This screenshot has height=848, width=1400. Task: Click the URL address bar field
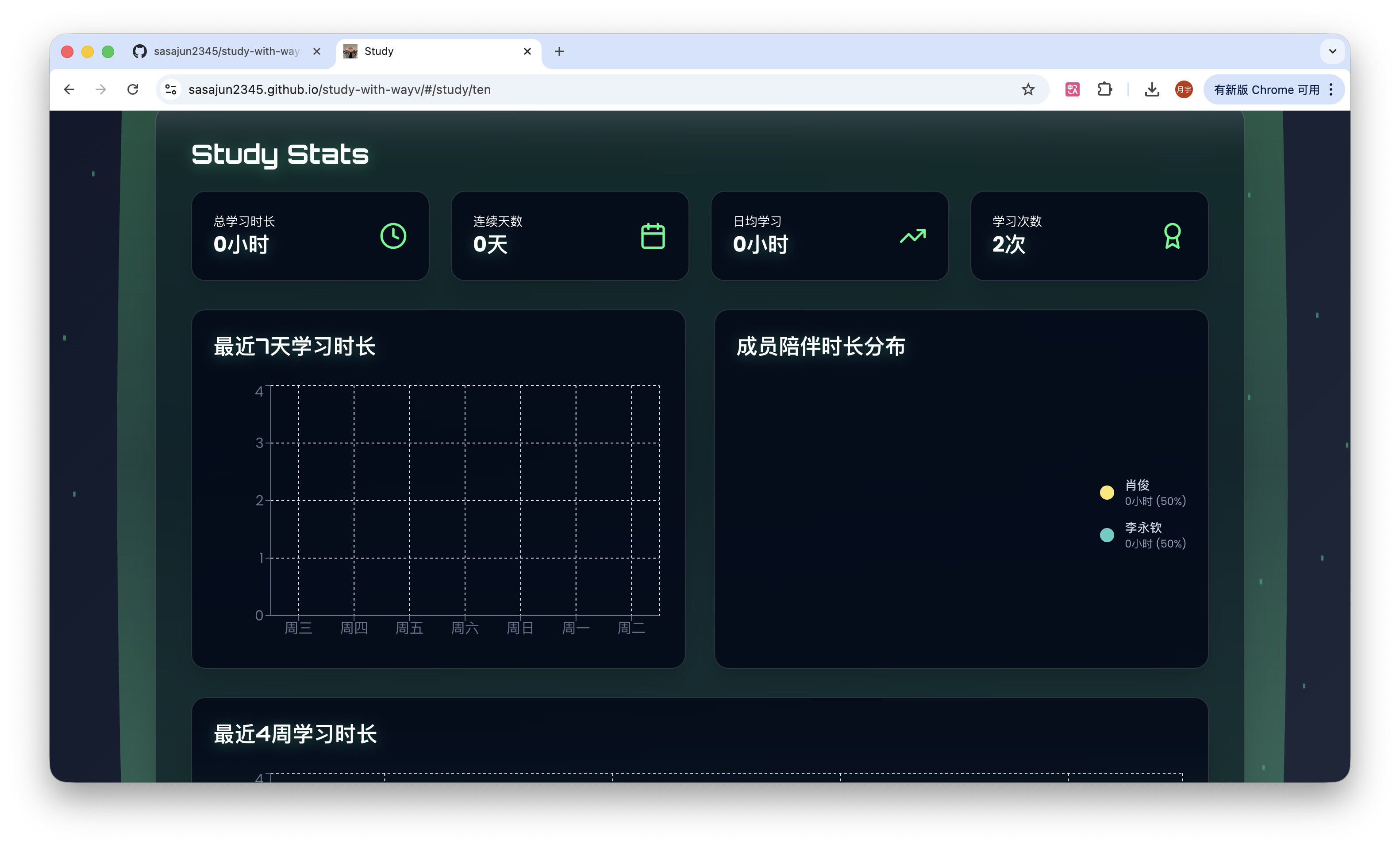[x=568, y=89]
